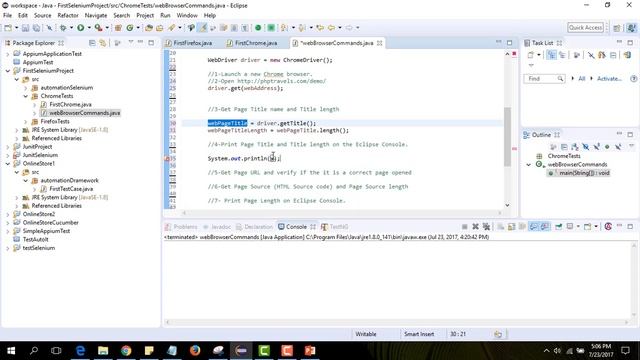
Task: Click the Save icon in toolbar
Action: click(x=25, y=28)
